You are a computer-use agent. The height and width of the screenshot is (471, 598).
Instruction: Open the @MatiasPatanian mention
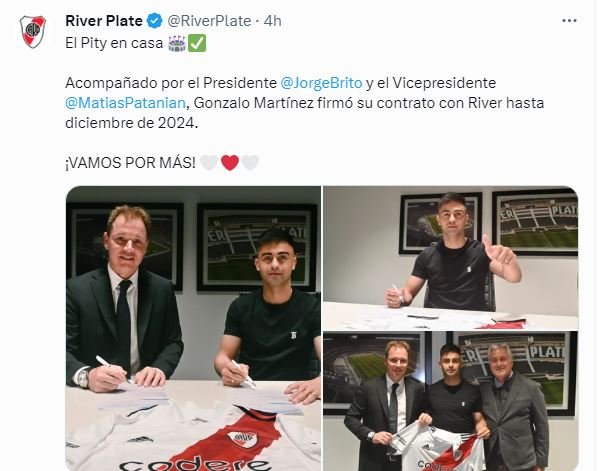click(125, 103)
